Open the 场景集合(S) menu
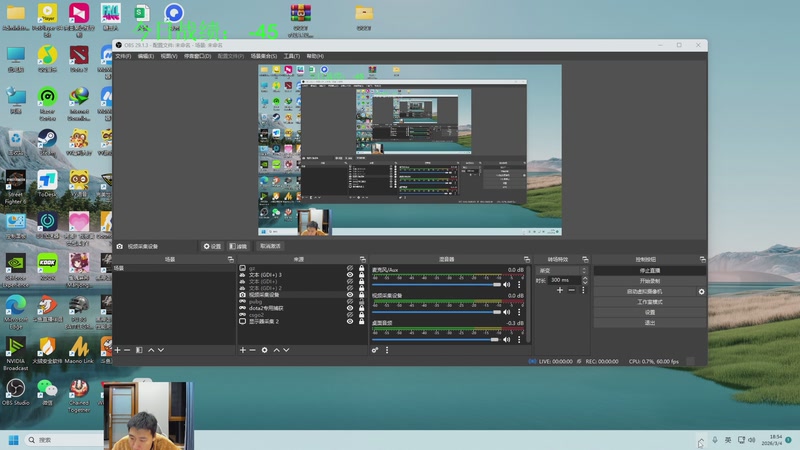This screenshot has height=450, width=800. click(x=264, y=56)
